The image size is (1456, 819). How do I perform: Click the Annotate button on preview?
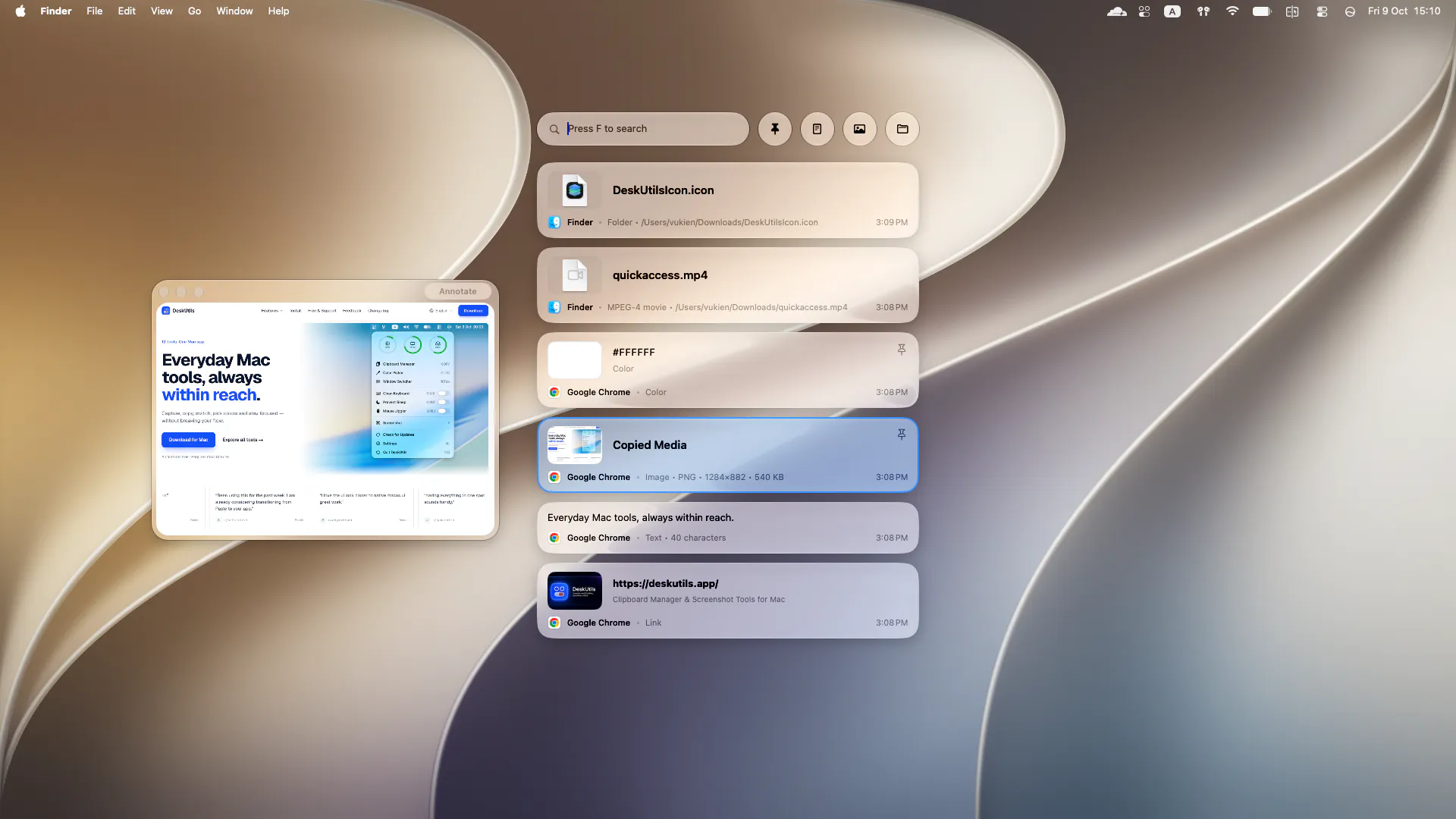(x=457, y=291)
